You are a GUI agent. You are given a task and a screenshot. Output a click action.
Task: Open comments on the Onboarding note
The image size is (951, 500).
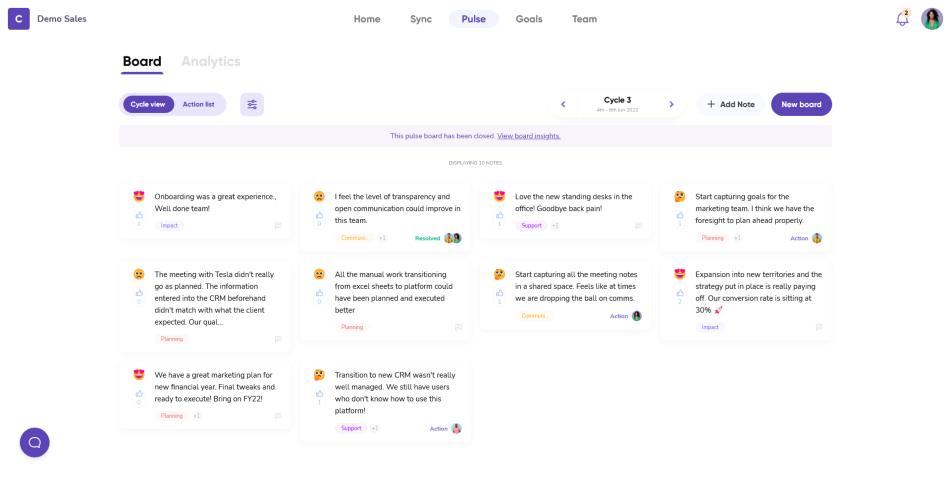coord(278,226)
